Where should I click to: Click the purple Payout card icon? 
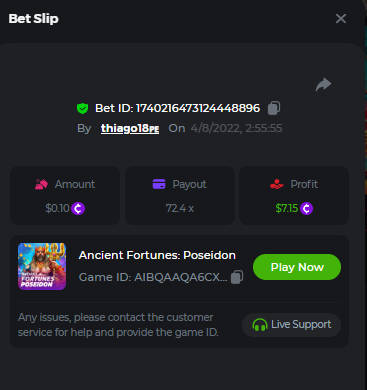point(159,184)
